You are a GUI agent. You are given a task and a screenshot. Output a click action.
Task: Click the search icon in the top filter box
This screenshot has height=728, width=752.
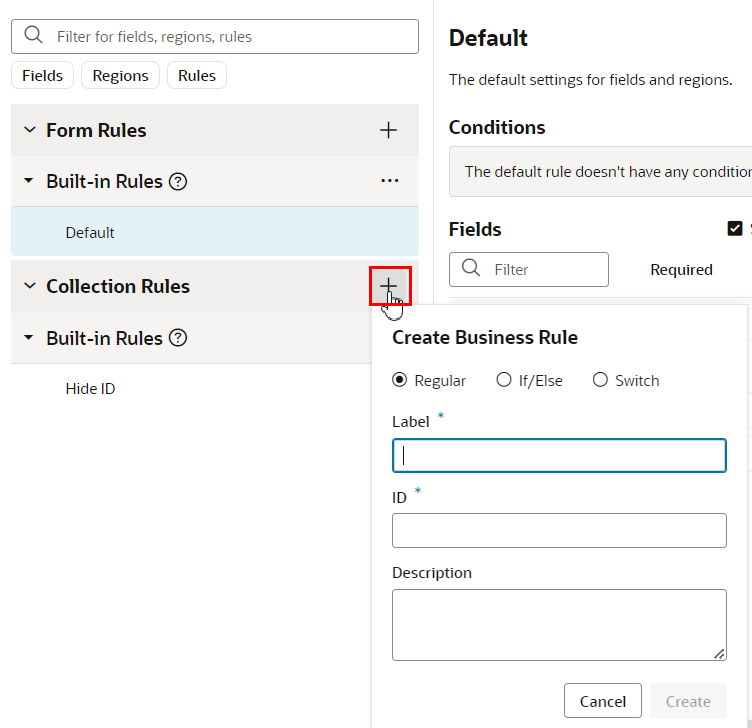33,36
